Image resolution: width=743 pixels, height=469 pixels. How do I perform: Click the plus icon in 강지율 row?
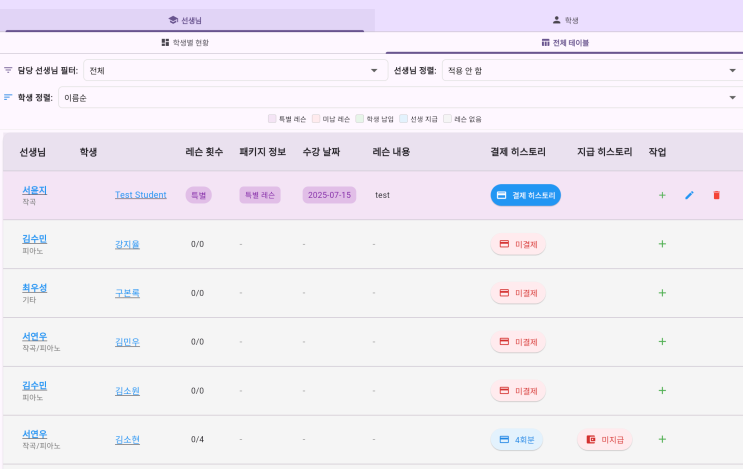pos(662,244)
